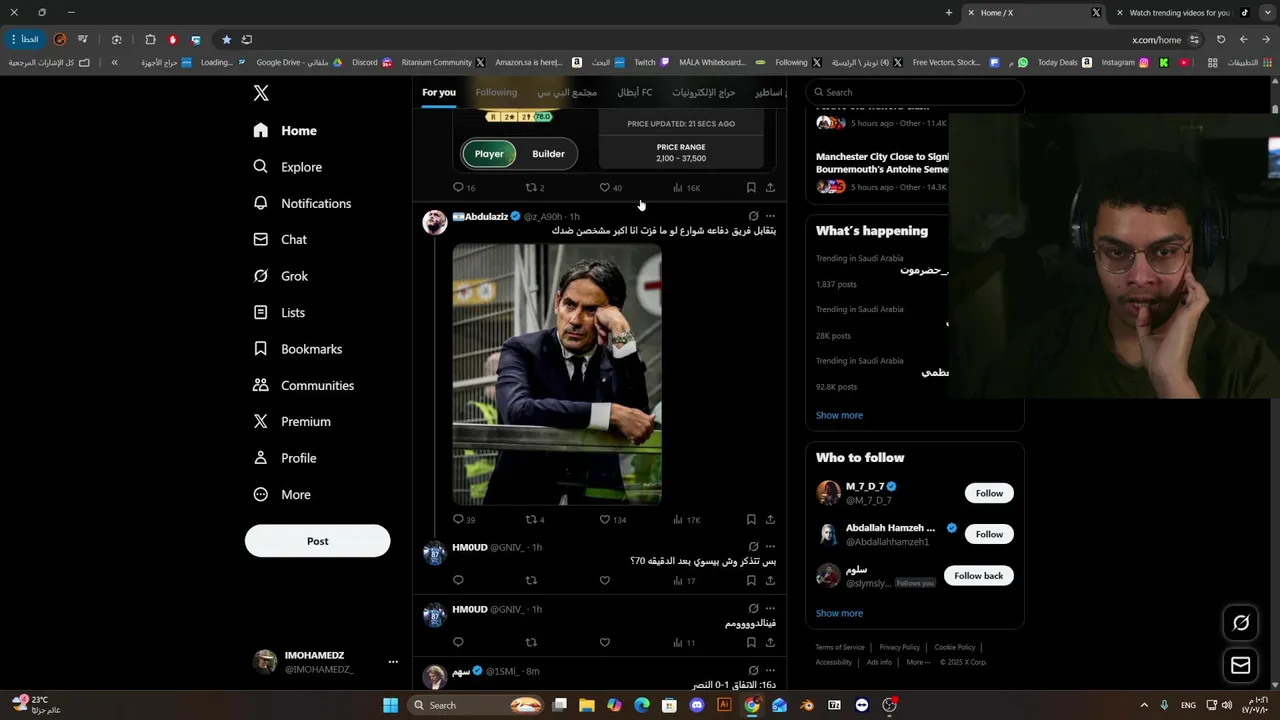Bookmark this page with the star icon
This screenshot has height=720, width=1280.
tap(226, 40)
